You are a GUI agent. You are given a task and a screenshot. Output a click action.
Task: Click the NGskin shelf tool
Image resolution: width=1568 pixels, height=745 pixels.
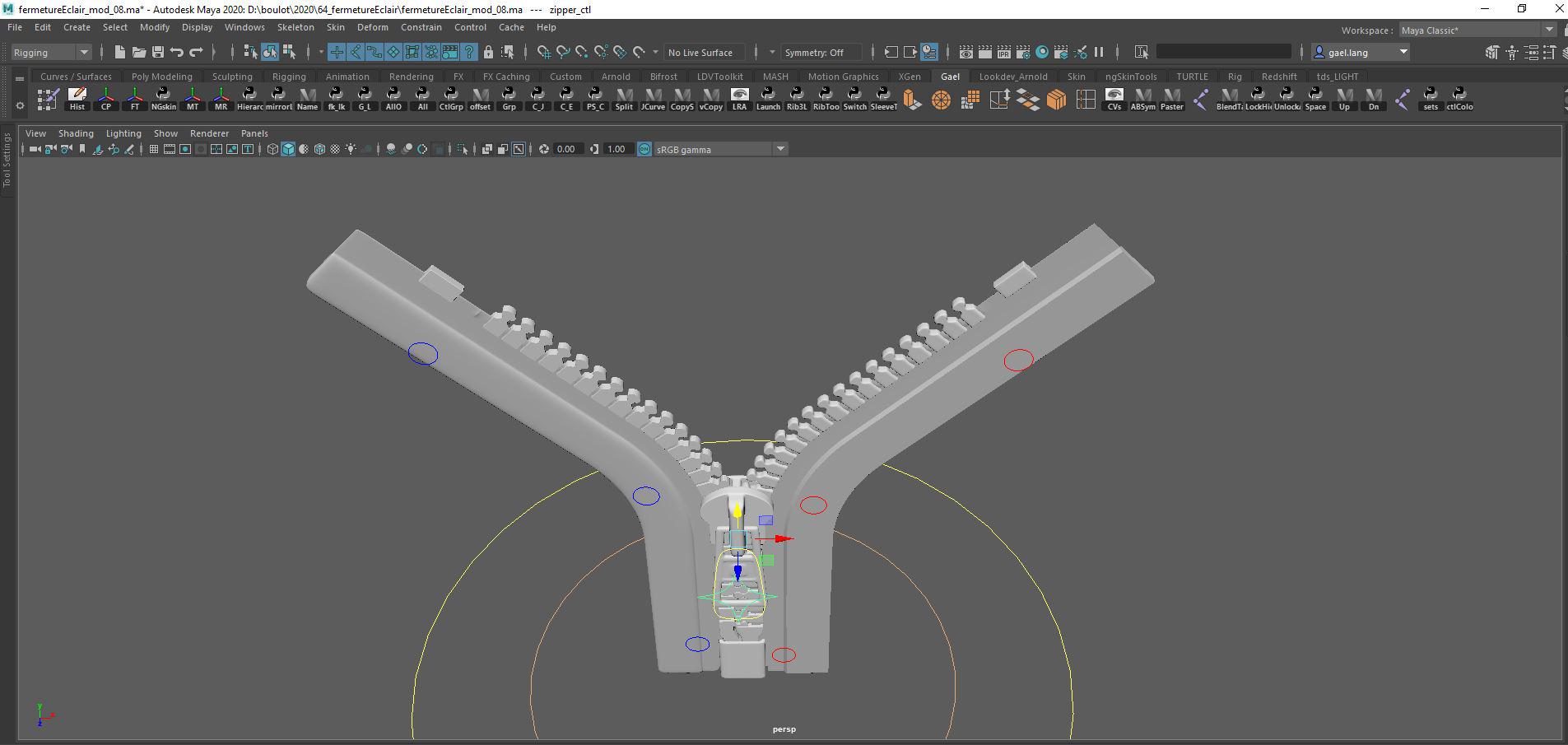163,98
